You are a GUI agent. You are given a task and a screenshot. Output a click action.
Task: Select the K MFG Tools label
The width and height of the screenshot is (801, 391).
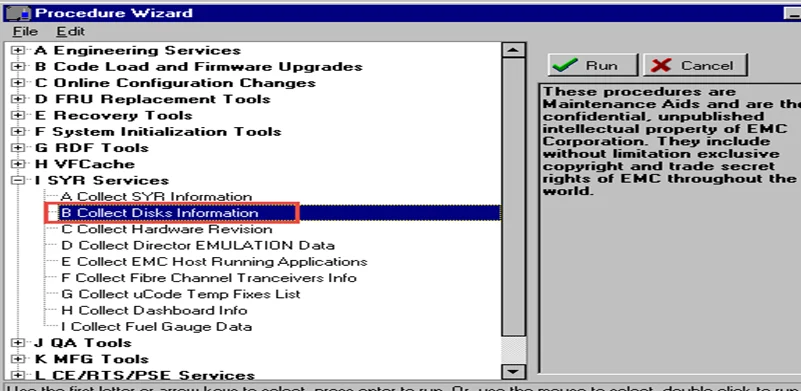pos(91,359)
